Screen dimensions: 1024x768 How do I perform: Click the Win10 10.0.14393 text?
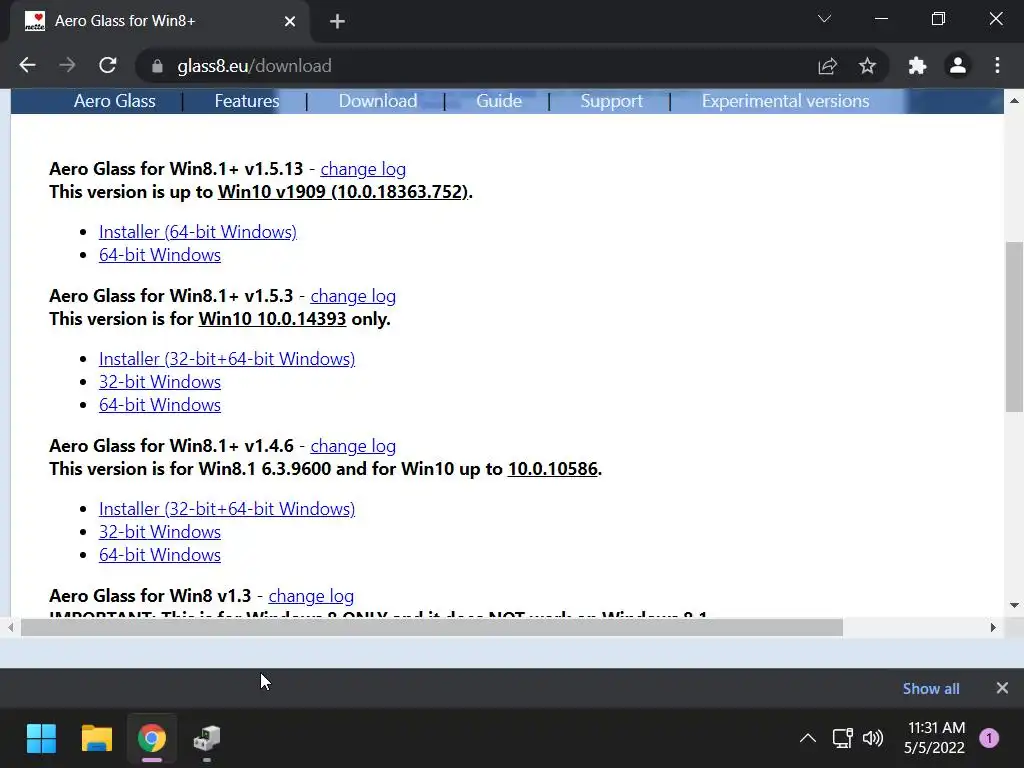click(272, 319)
